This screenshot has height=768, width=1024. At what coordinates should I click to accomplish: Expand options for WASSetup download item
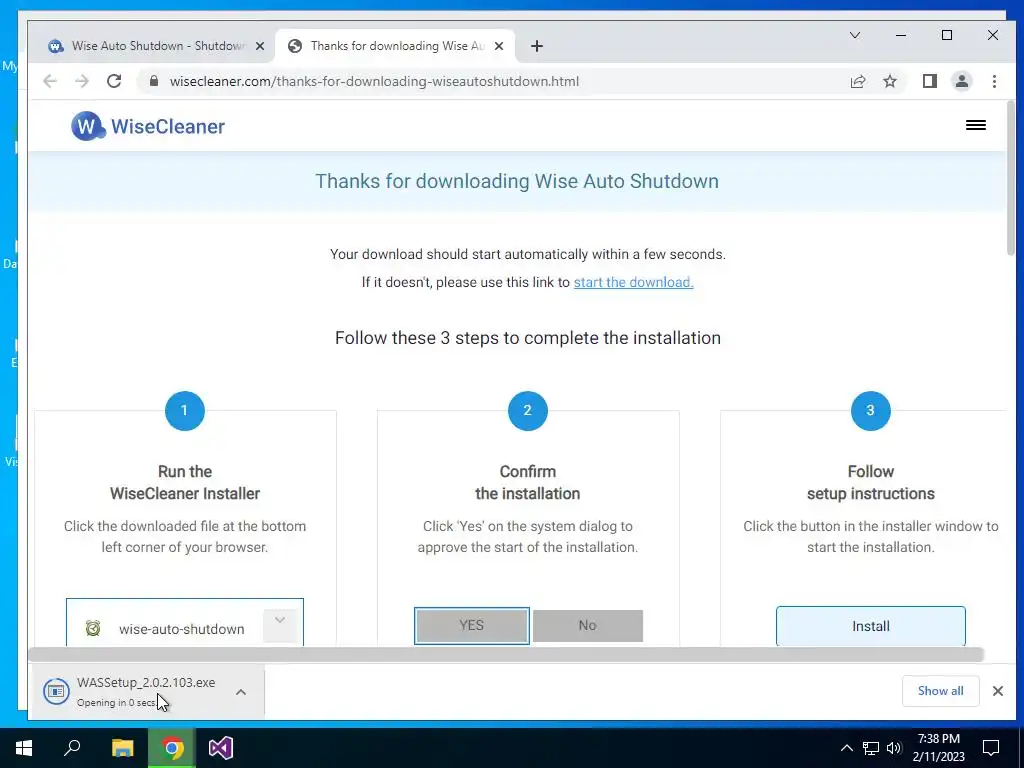[241, 692]
